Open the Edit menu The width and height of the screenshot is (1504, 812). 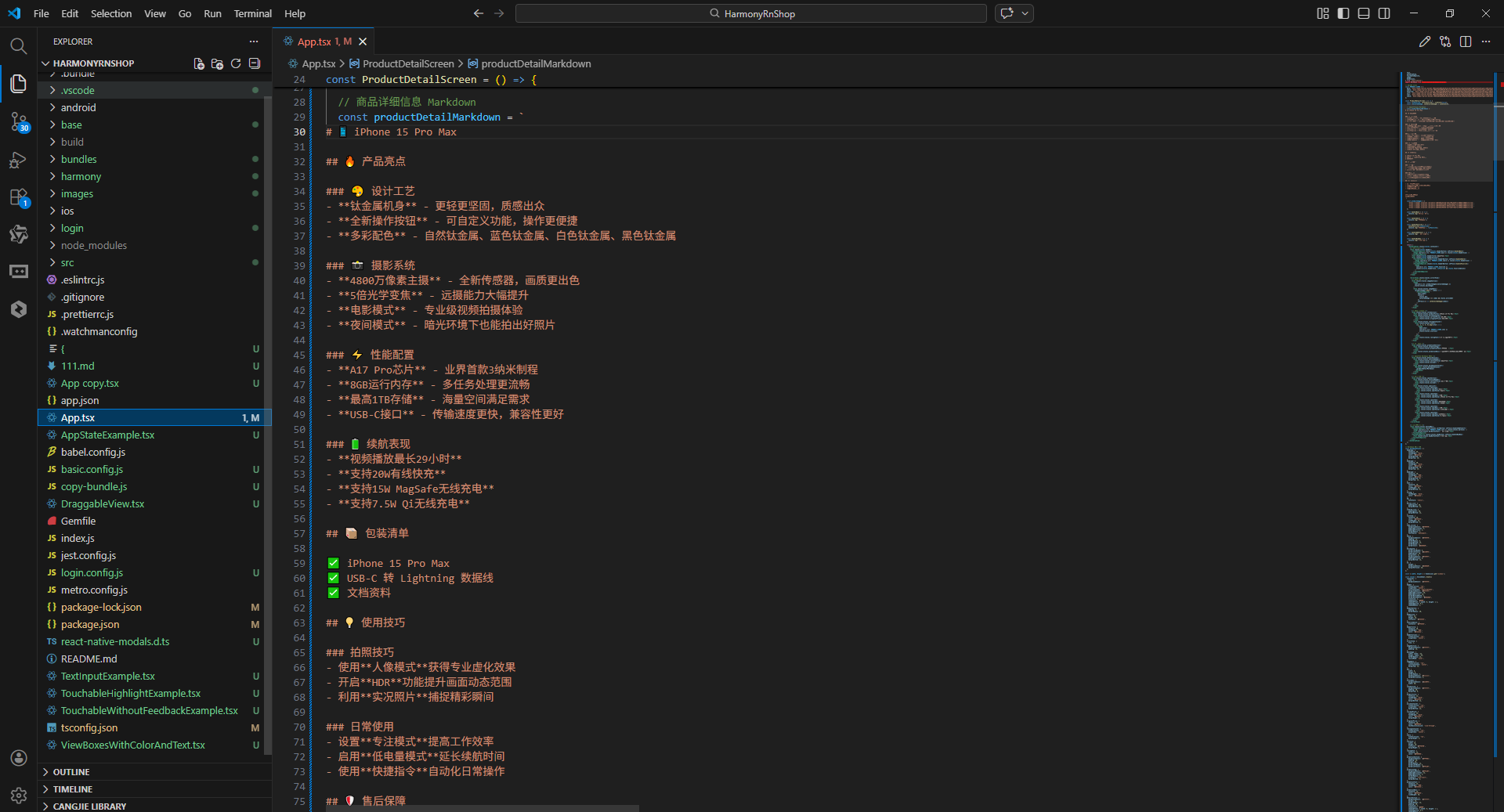point(70,13)
